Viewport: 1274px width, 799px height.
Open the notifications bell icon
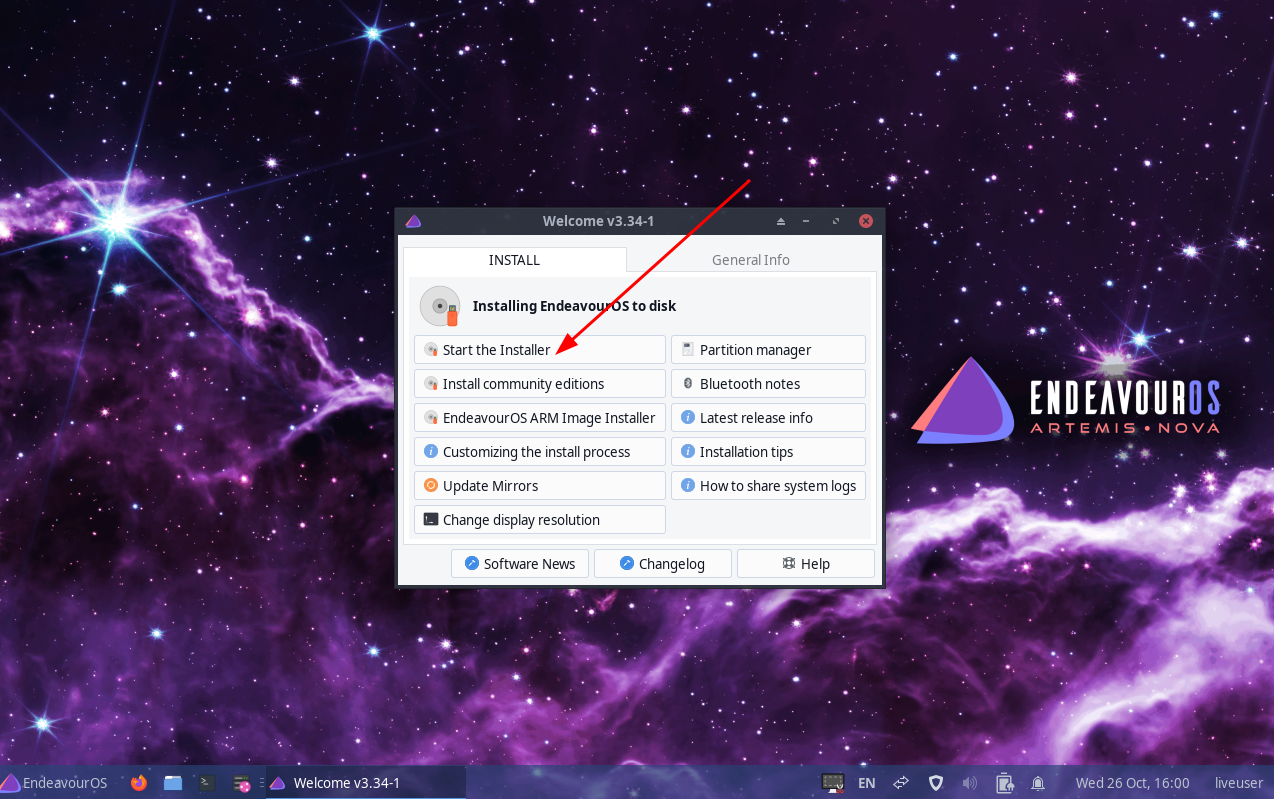pos(1038,783)
